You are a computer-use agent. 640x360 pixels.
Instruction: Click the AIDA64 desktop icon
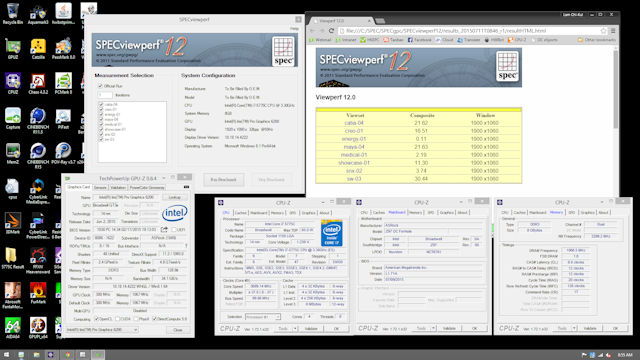coord(13,329)
